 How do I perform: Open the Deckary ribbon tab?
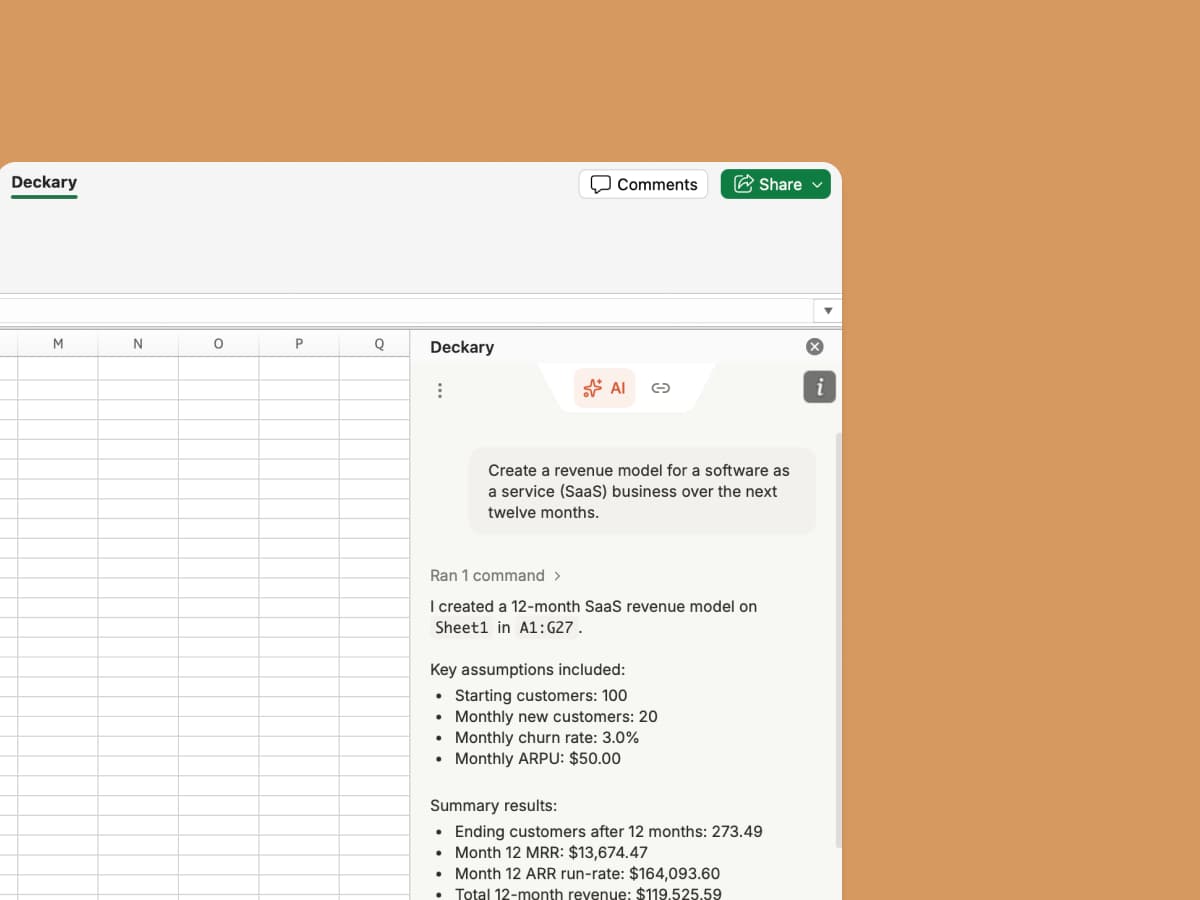(x=44, y=182)
